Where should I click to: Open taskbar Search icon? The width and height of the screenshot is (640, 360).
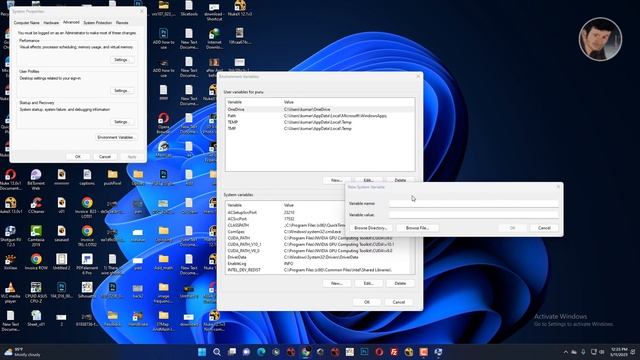pyautogui.click(x=217, y=352)
